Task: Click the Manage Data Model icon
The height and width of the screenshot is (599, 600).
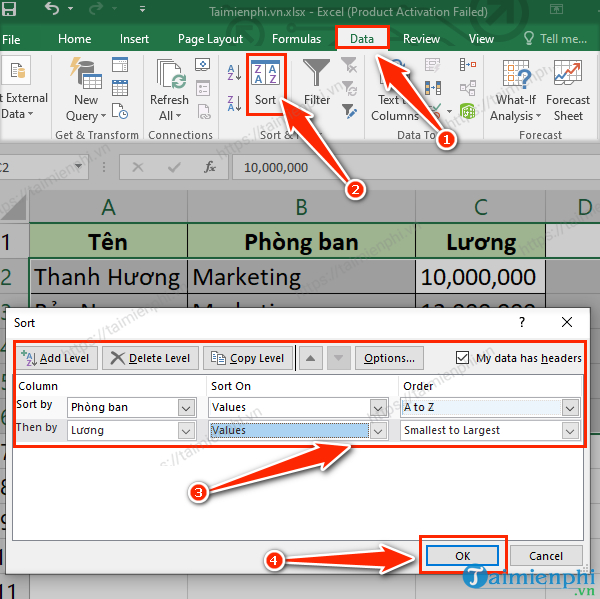Action: tap(468, 111)
